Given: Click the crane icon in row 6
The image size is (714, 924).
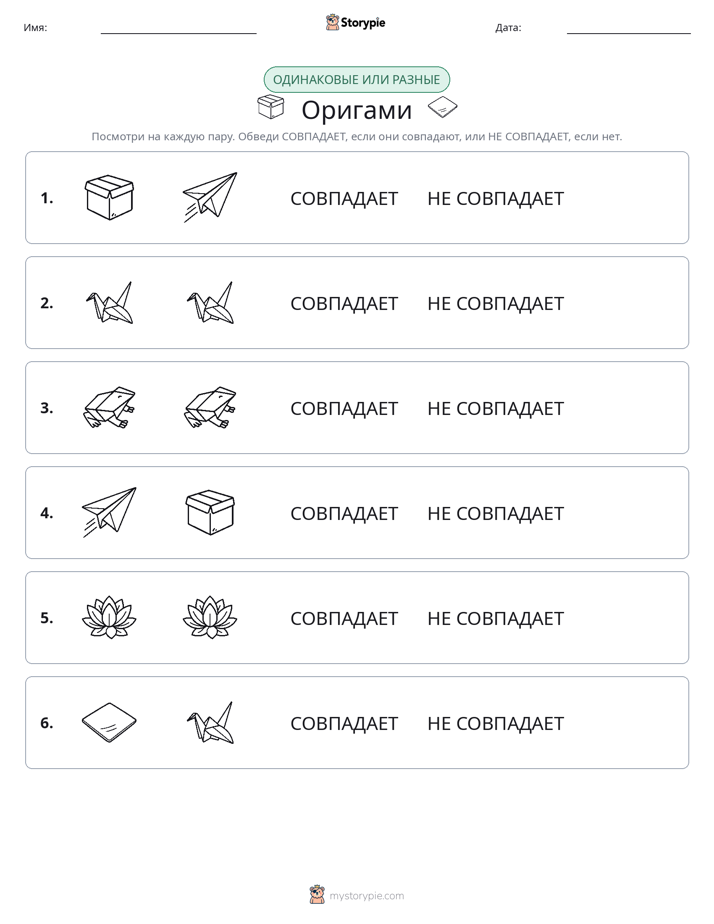Looking at the screenshot, I should pyautogui.click(x=210, y=722).
